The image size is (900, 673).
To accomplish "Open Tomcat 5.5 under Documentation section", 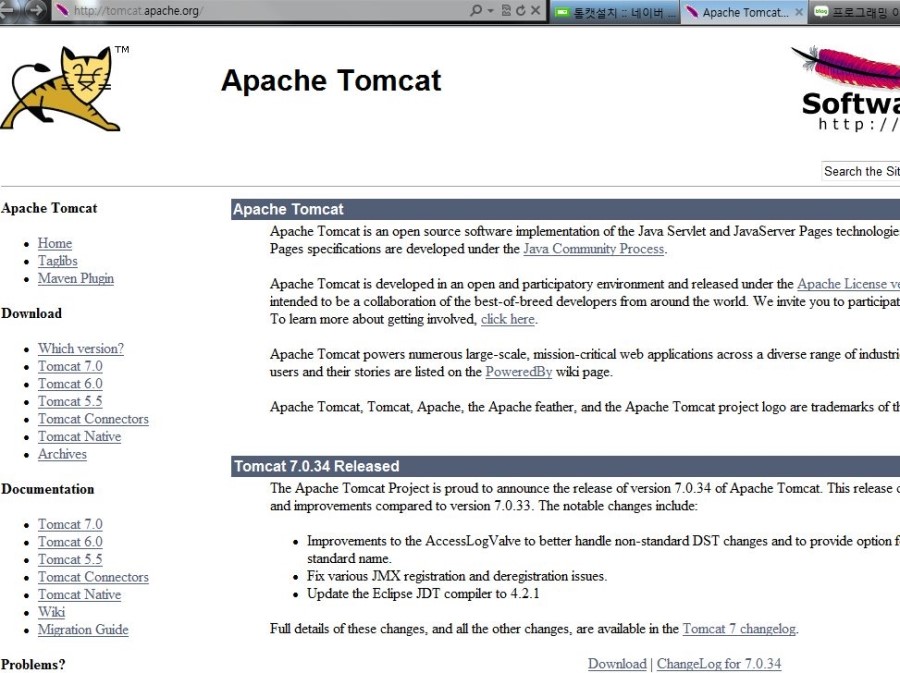I will pyautogui.click(x=70, y=559).
